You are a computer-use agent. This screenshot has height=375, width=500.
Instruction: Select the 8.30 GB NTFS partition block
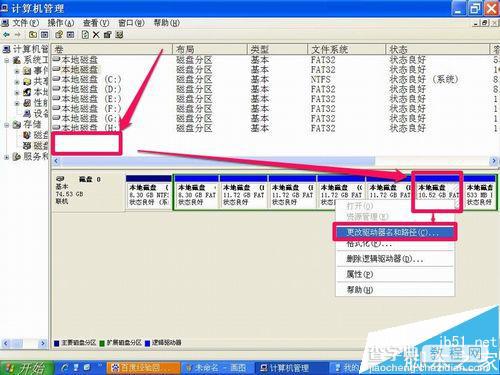(x=149, y=192)
